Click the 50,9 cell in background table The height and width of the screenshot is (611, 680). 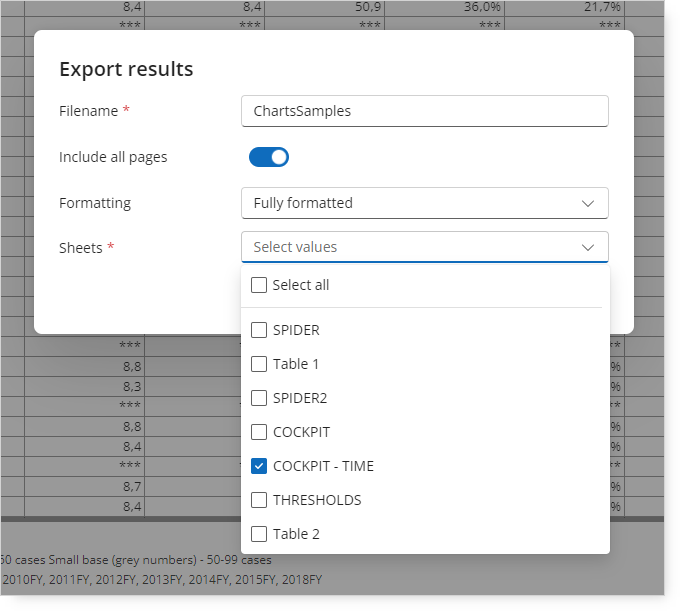pos(324,7)
